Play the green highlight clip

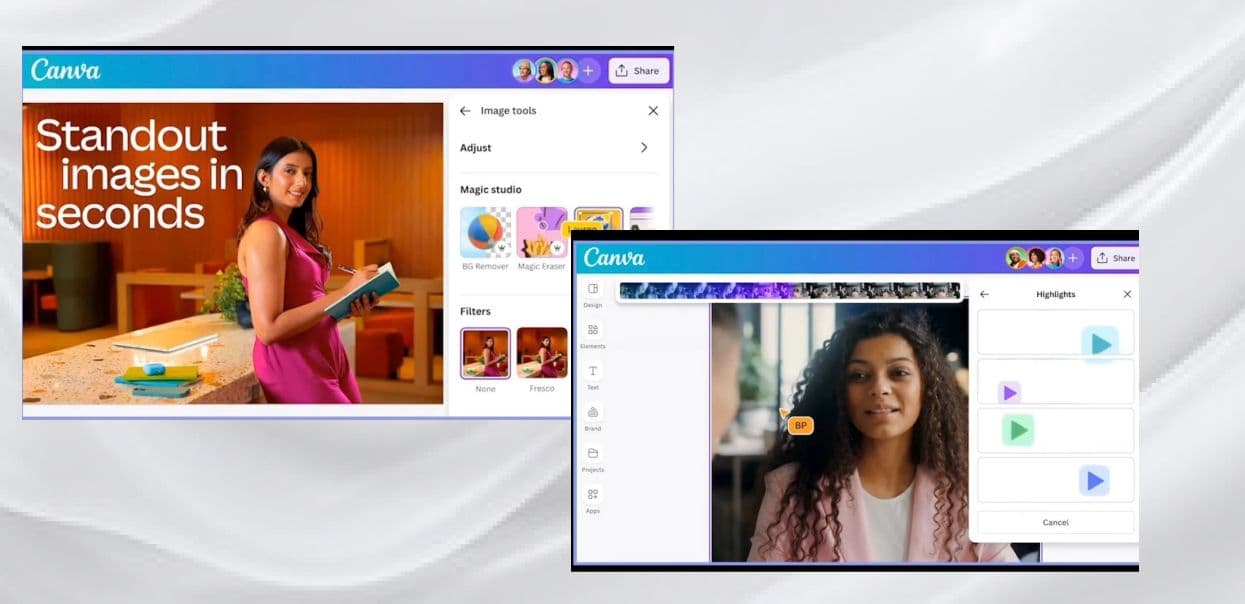click(x=1018, y=431)
